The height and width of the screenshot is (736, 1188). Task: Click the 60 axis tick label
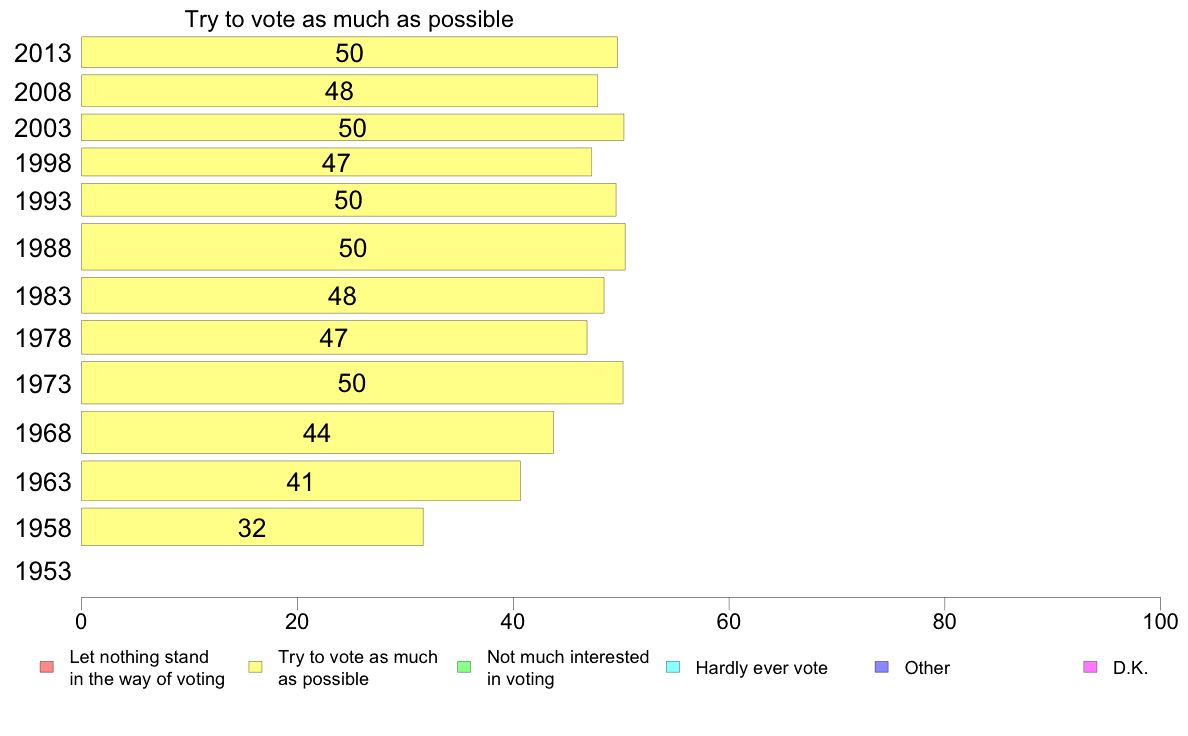point(729,622)
